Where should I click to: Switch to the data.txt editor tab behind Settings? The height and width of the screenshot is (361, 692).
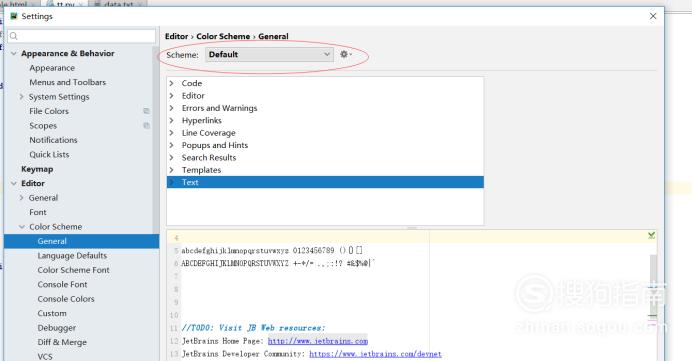click(117, 4)
